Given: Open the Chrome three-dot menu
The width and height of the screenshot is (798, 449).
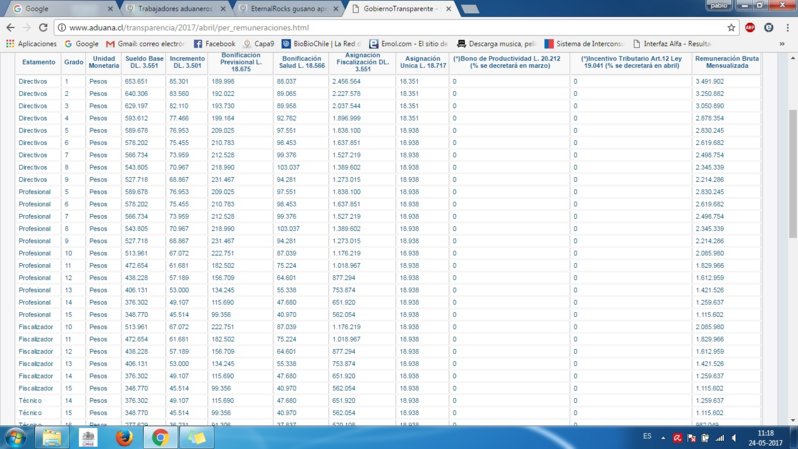Looking at the screenshot, I should click(x=787, y=27).
